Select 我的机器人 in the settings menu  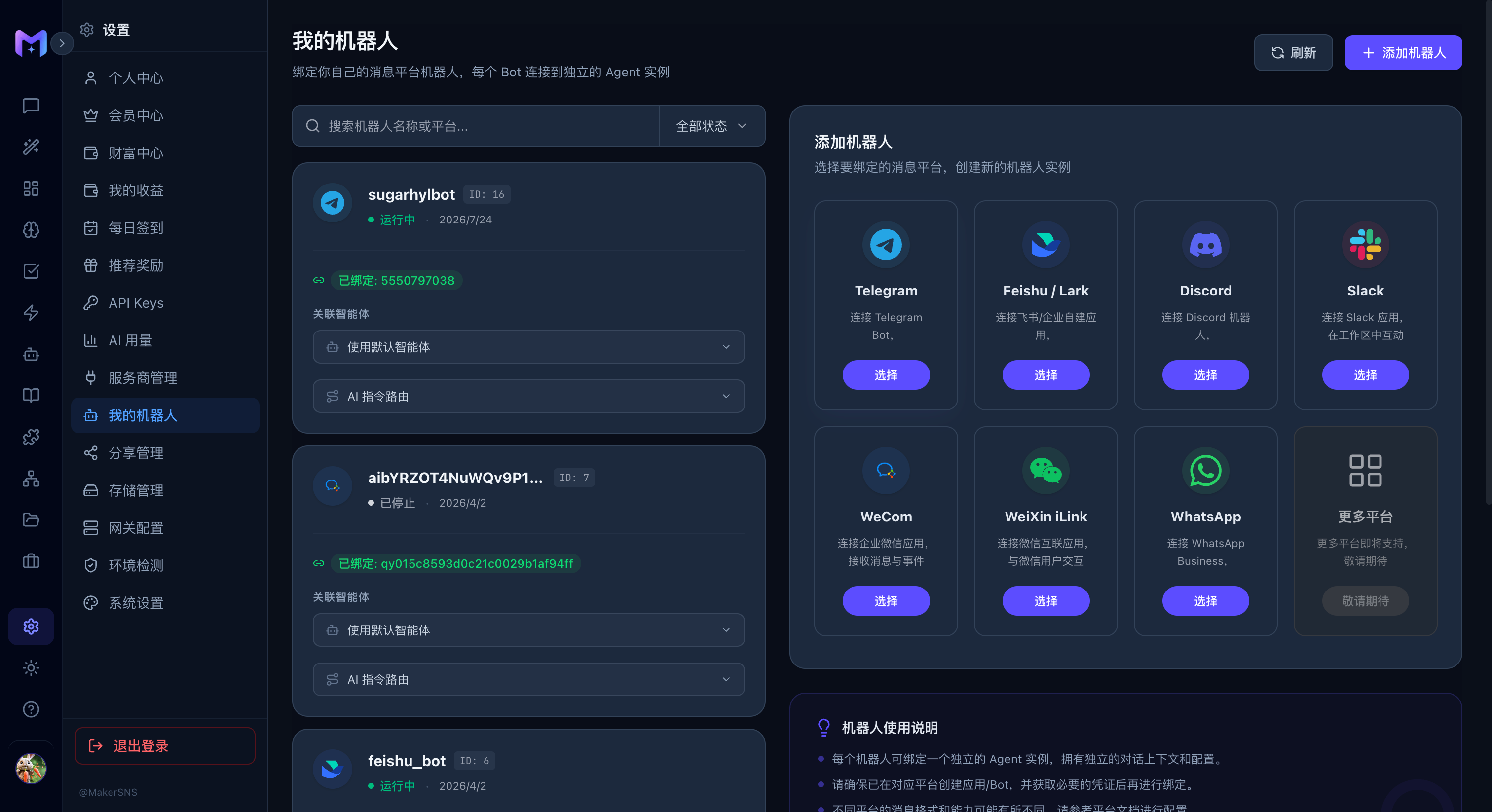click(165, 415)
